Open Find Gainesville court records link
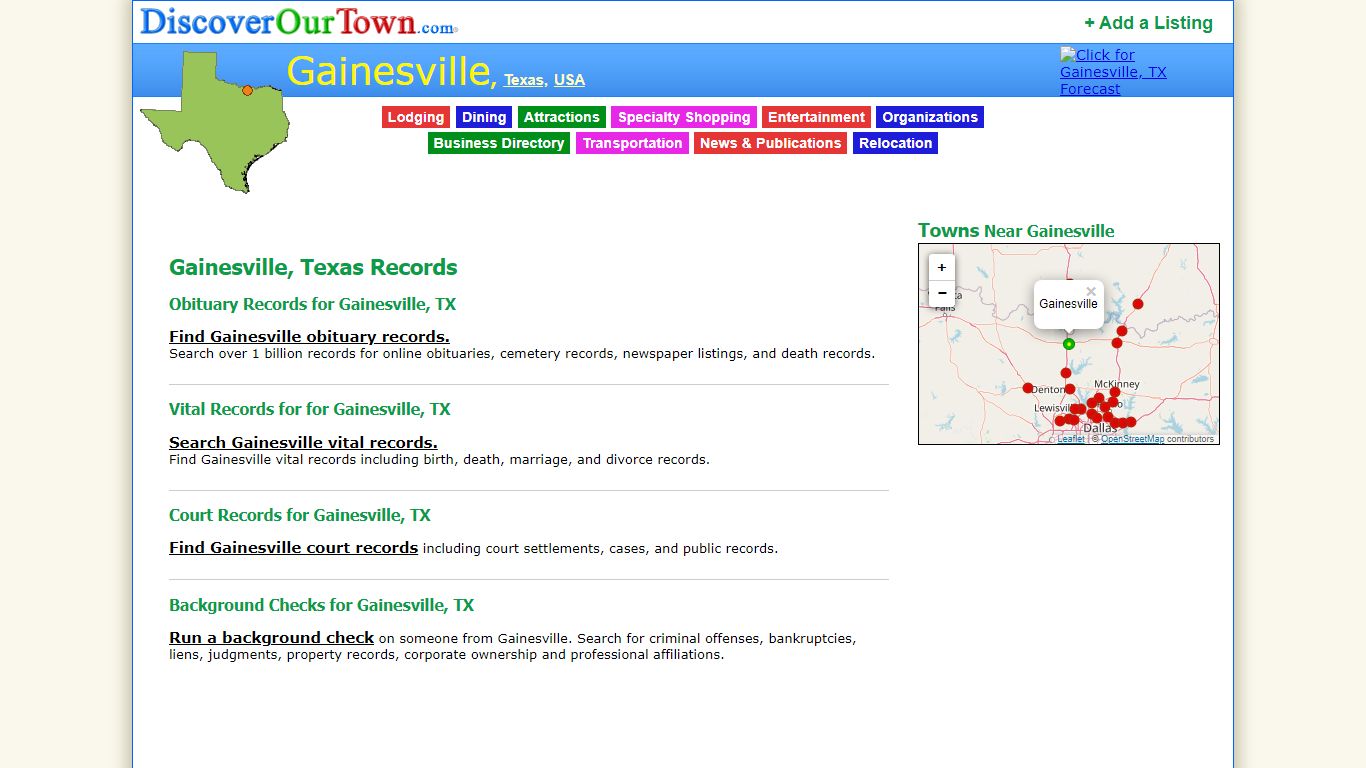The image size is (1366, 768). pos(293,548)
